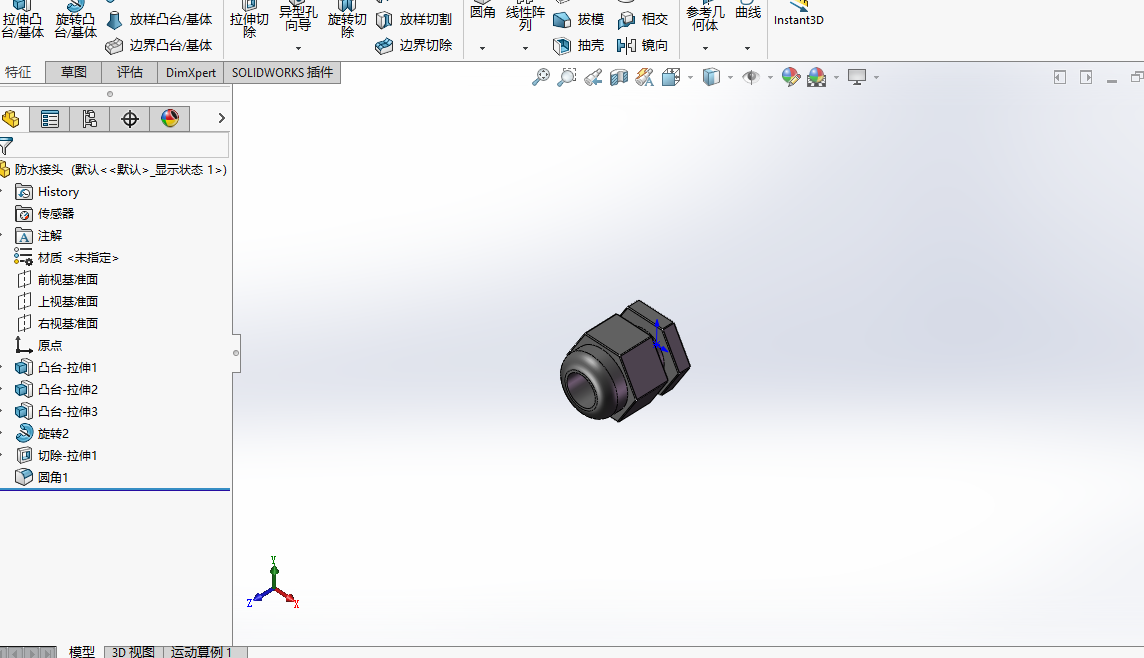
Task: Expand more manager tabs chevron
Action: (x=221, y=118)
